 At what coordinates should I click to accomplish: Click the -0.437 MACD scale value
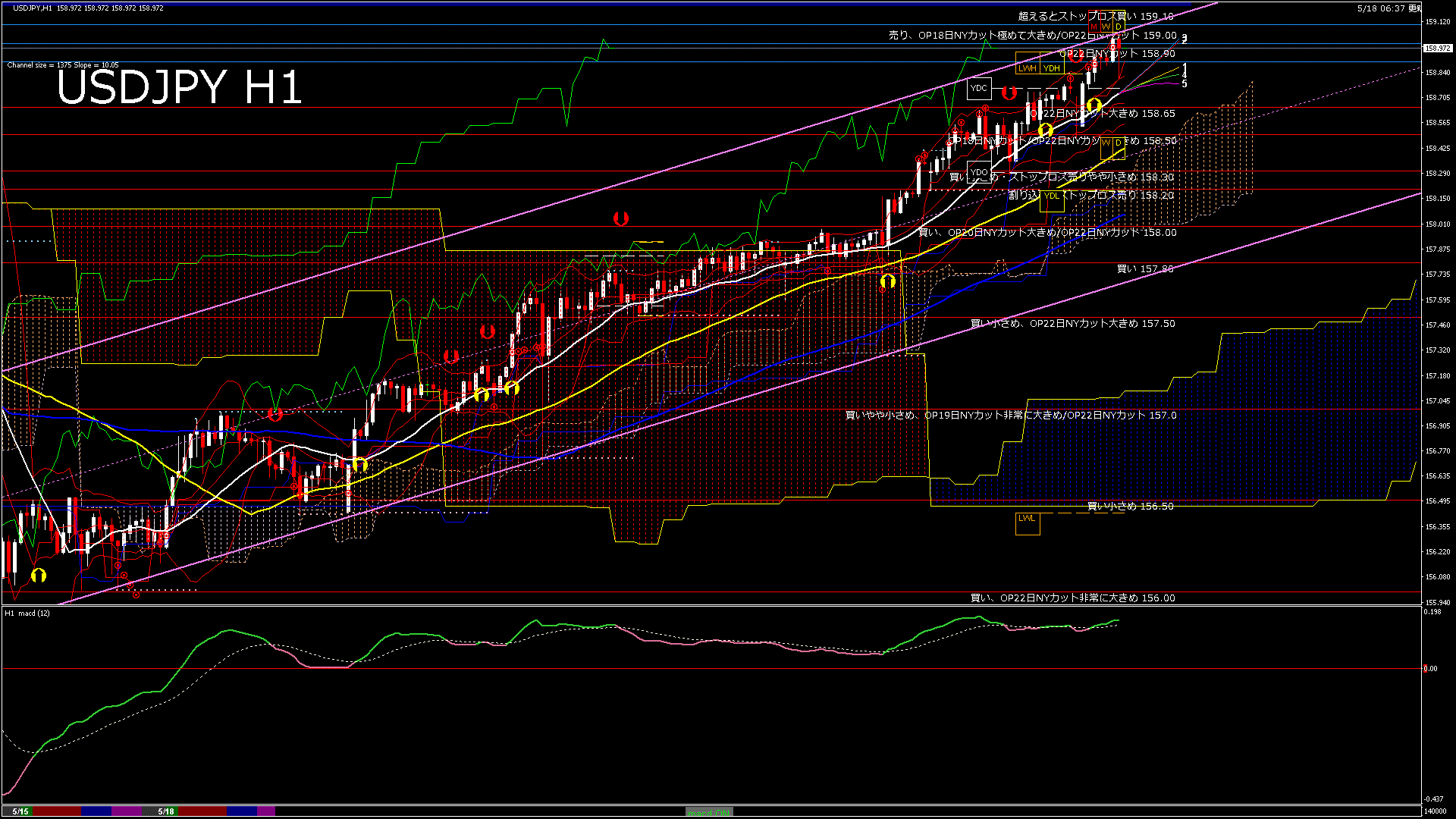tap(1433, 799)
